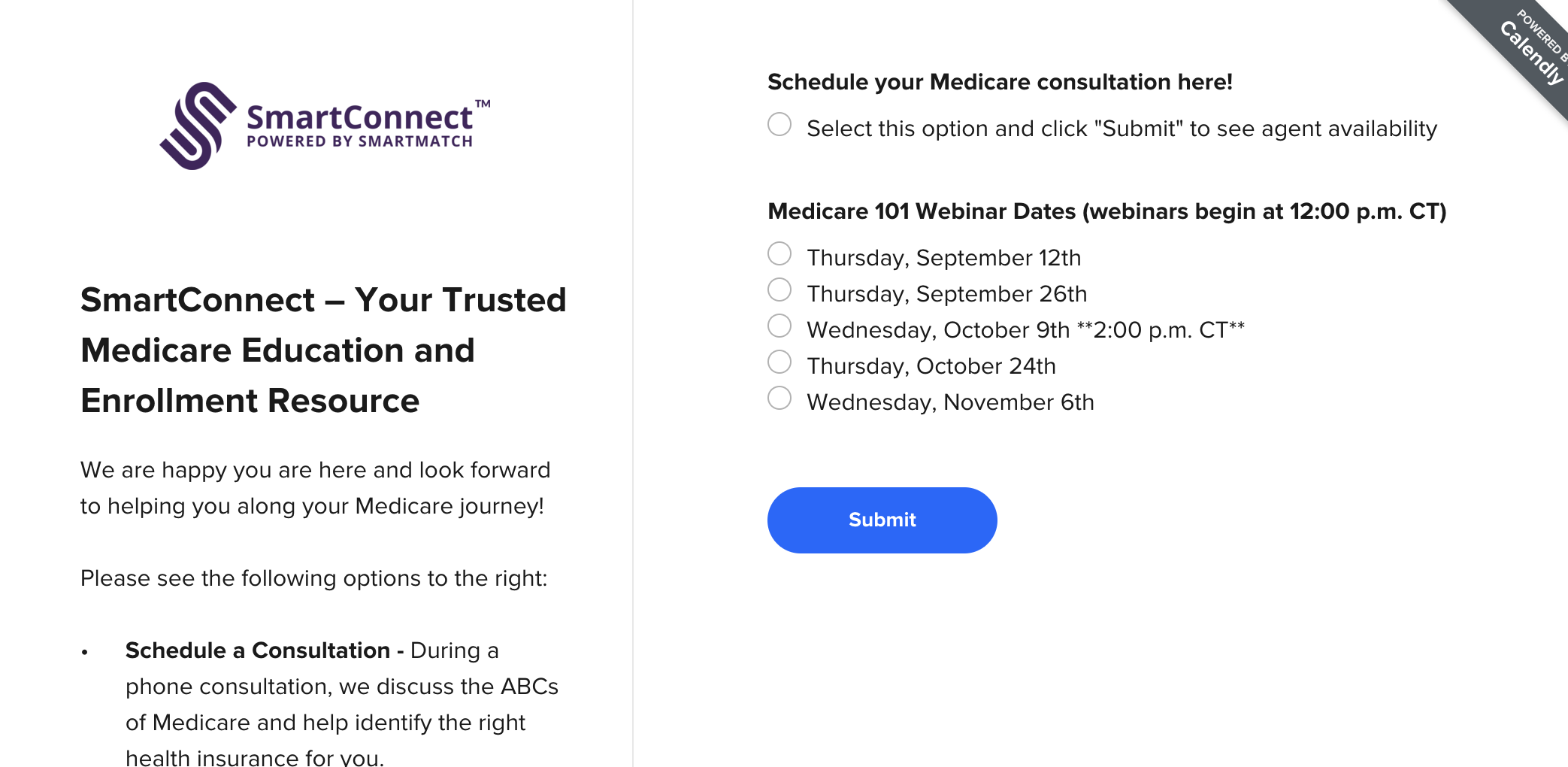Click the 'Thursday, October 24th' label text
Image resolution: width=1568 pixels, height=767 pixels.
point(931,366)
